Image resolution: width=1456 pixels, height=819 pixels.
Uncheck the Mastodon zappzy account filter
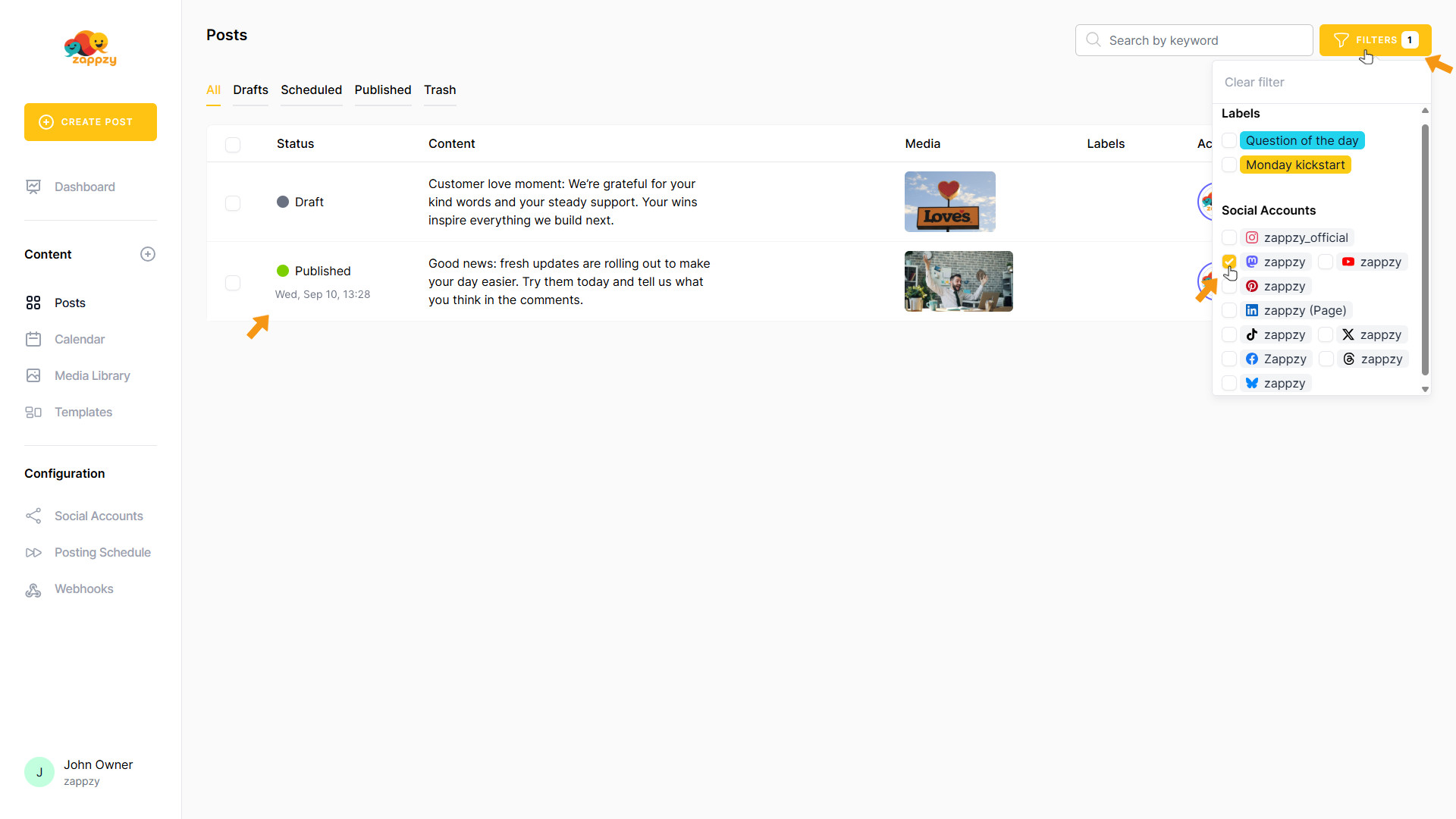(1229, 262)
